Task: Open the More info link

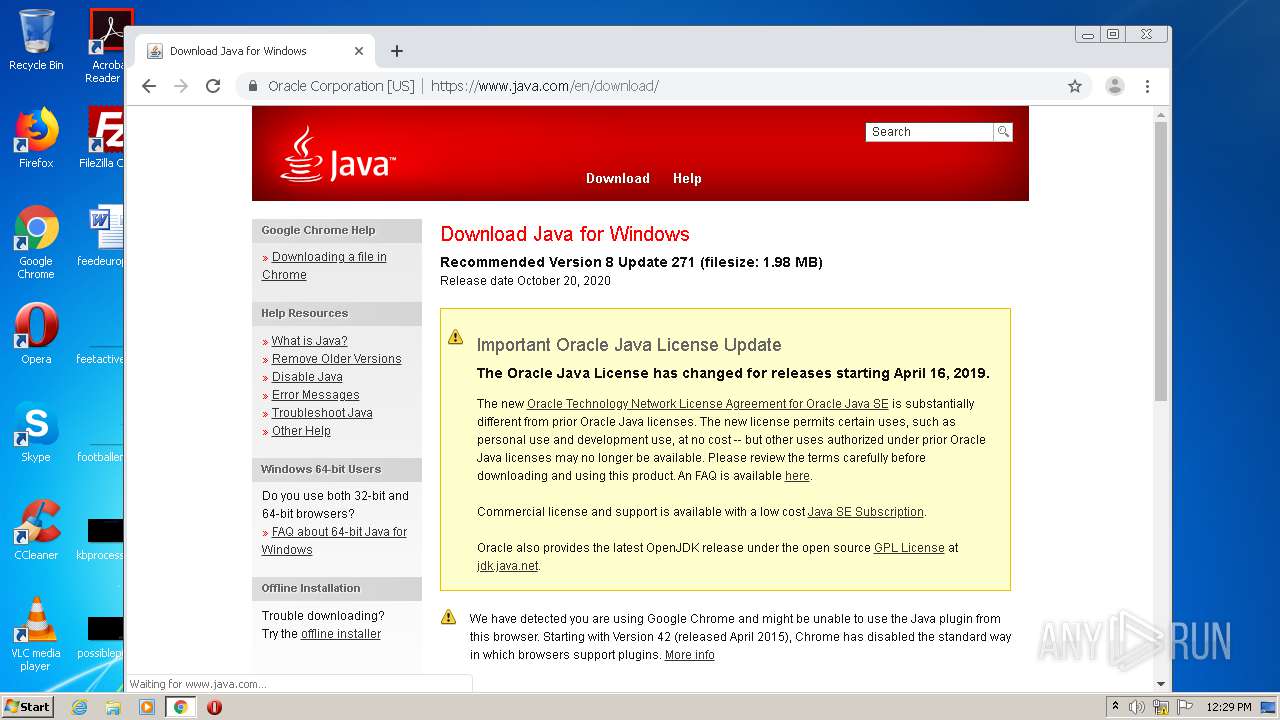Action: click(690, 655)
